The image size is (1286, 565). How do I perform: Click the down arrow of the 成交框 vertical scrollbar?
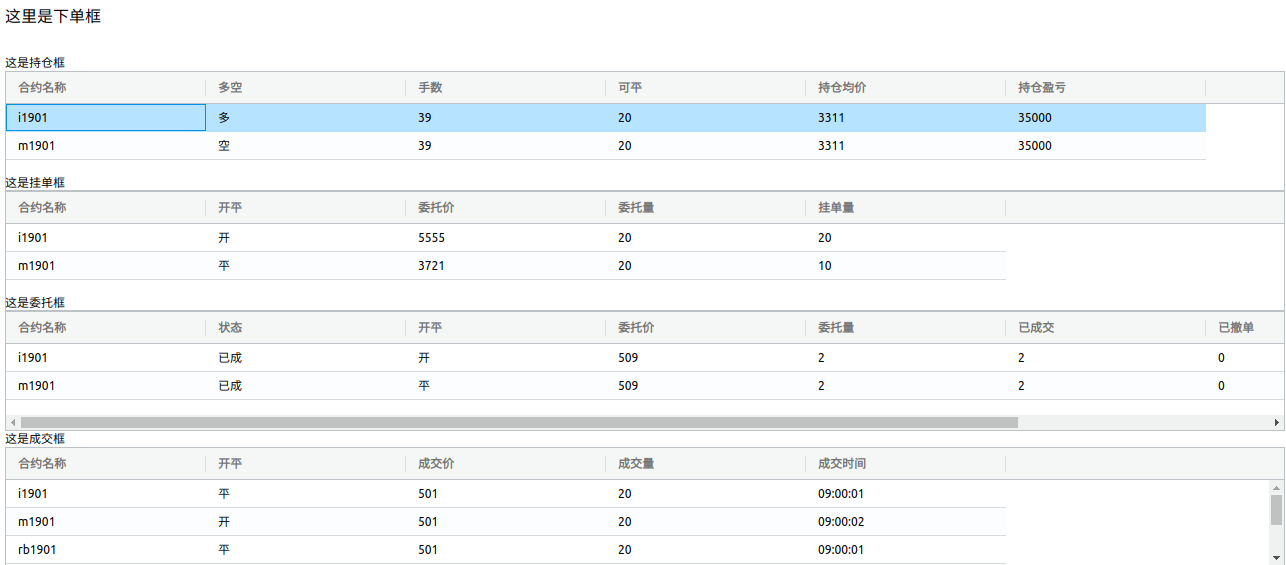point(1277,556)
